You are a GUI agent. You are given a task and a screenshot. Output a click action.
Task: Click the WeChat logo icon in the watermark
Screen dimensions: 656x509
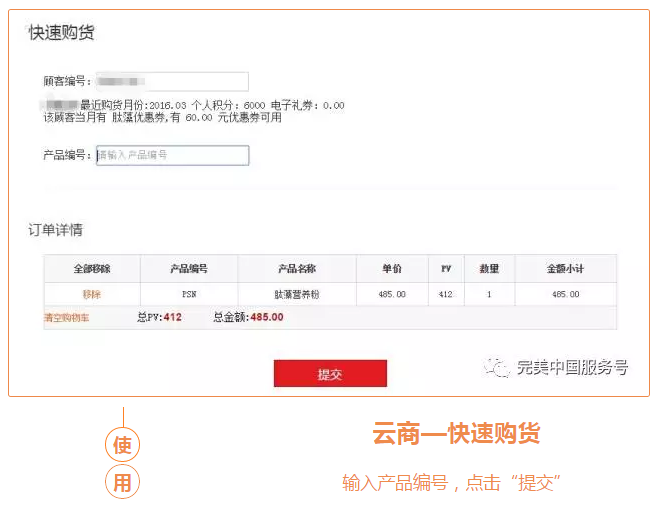click(497, 368)
